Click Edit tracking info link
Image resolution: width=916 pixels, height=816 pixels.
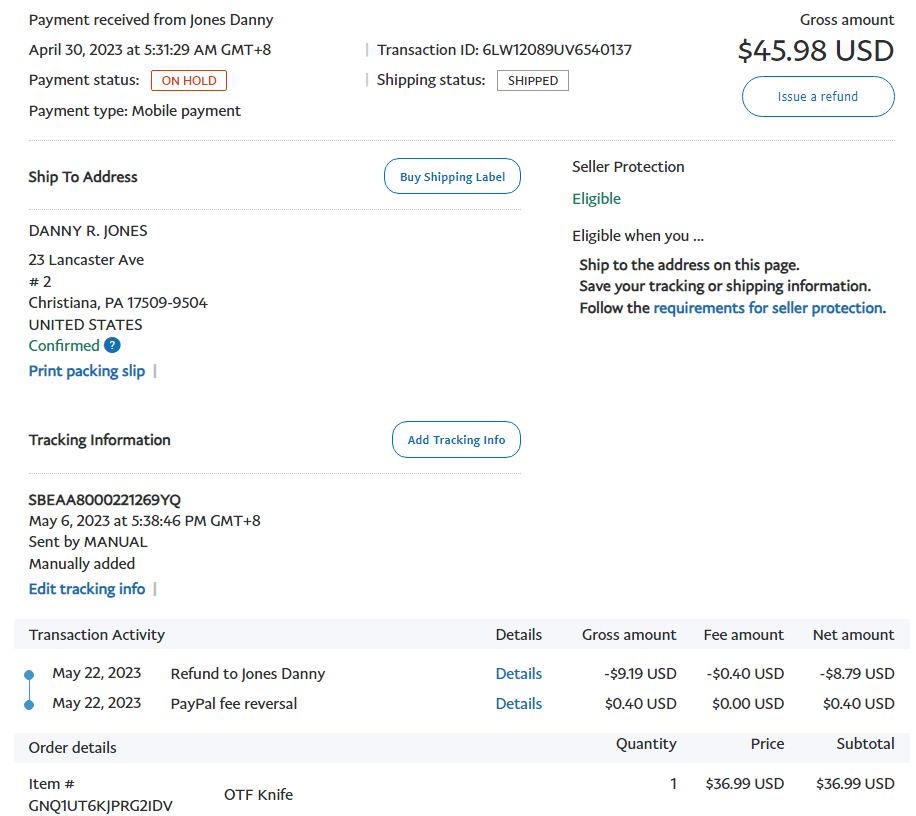point(87,589)
